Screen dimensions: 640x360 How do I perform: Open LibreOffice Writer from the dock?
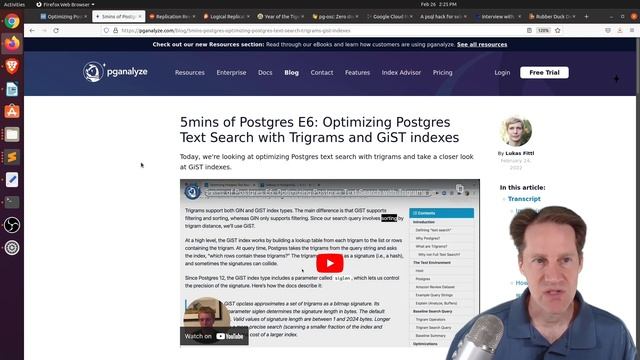(12, 89)
